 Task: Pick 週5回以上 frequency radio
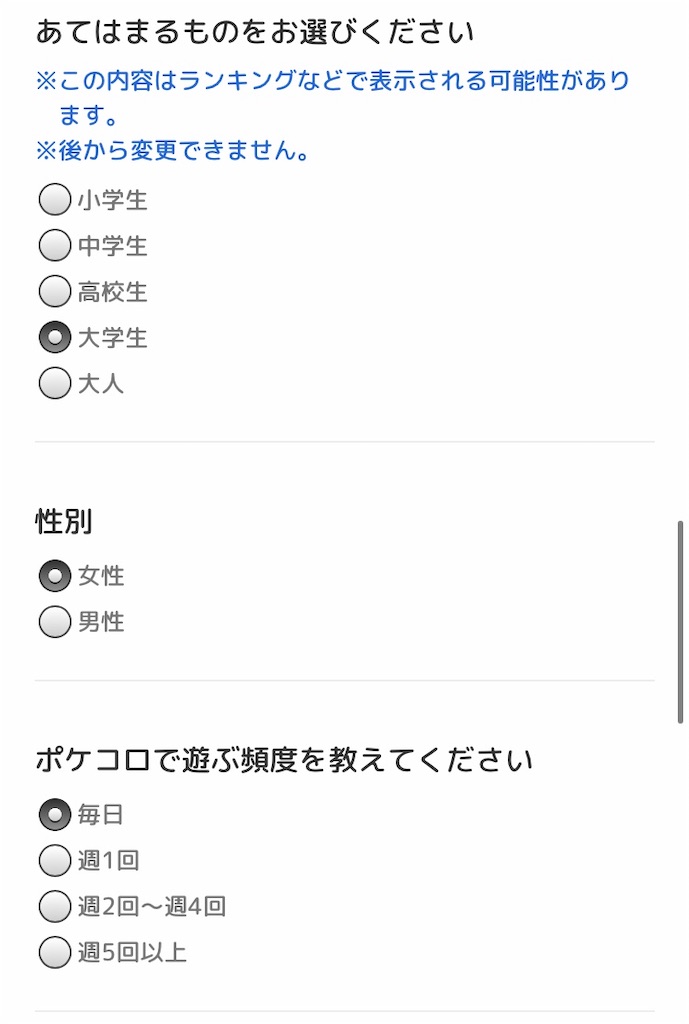click(x=55, y=952)
